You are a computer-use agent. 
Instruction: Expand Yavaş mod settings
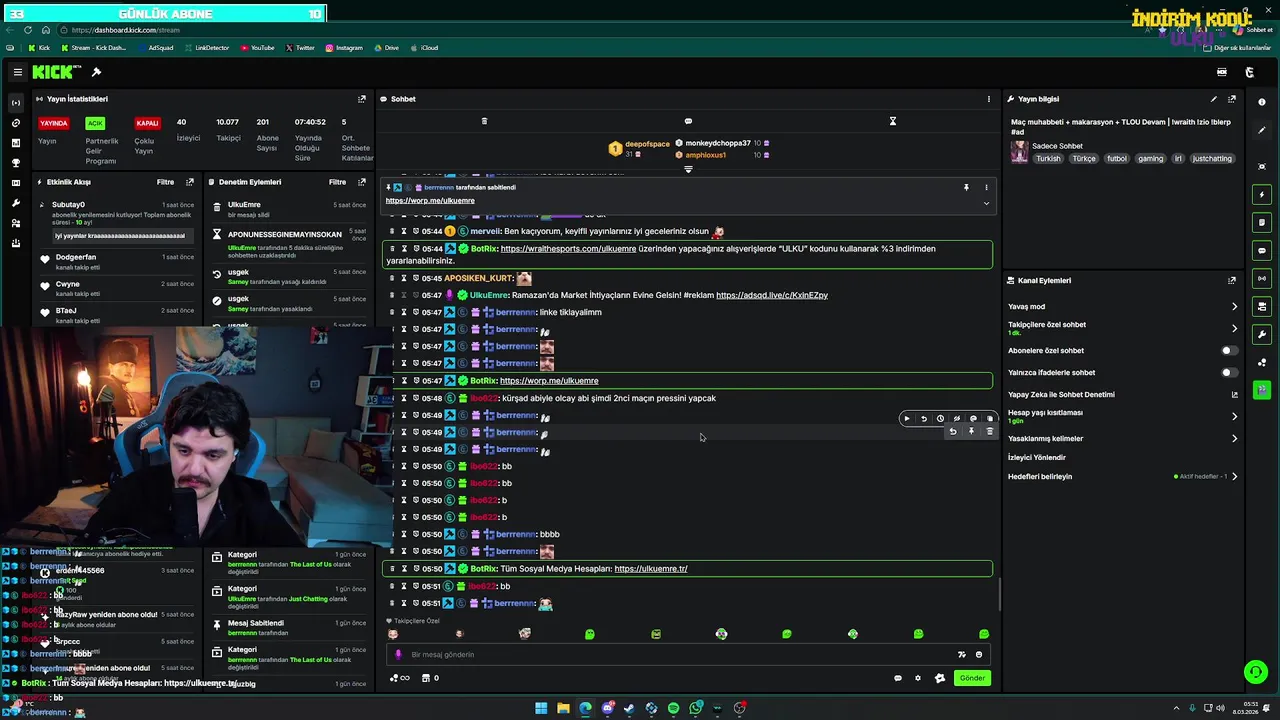coord(1234,307)
